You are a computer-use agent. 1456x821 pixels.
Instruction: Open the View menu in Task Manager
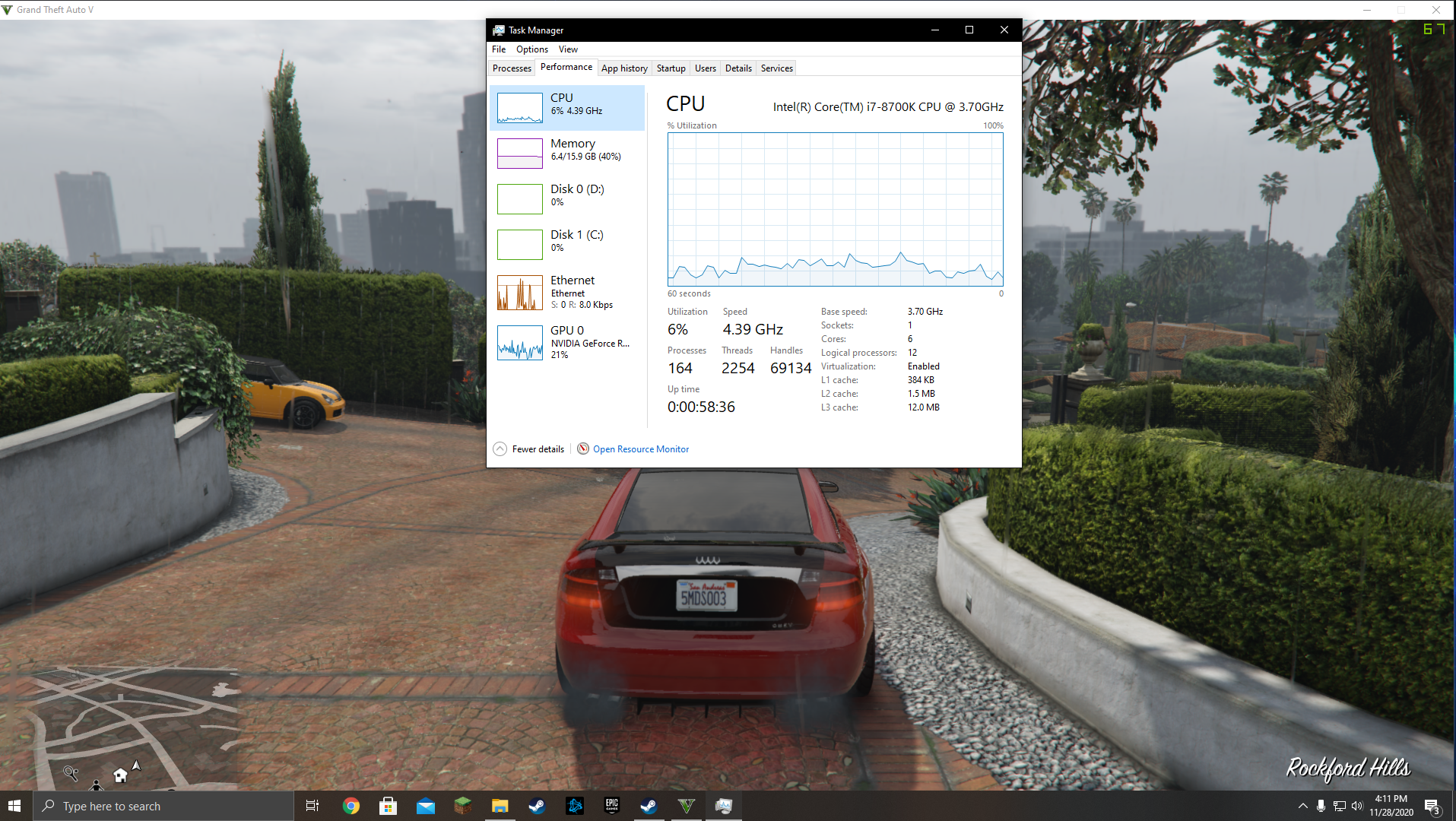[568, 49]
